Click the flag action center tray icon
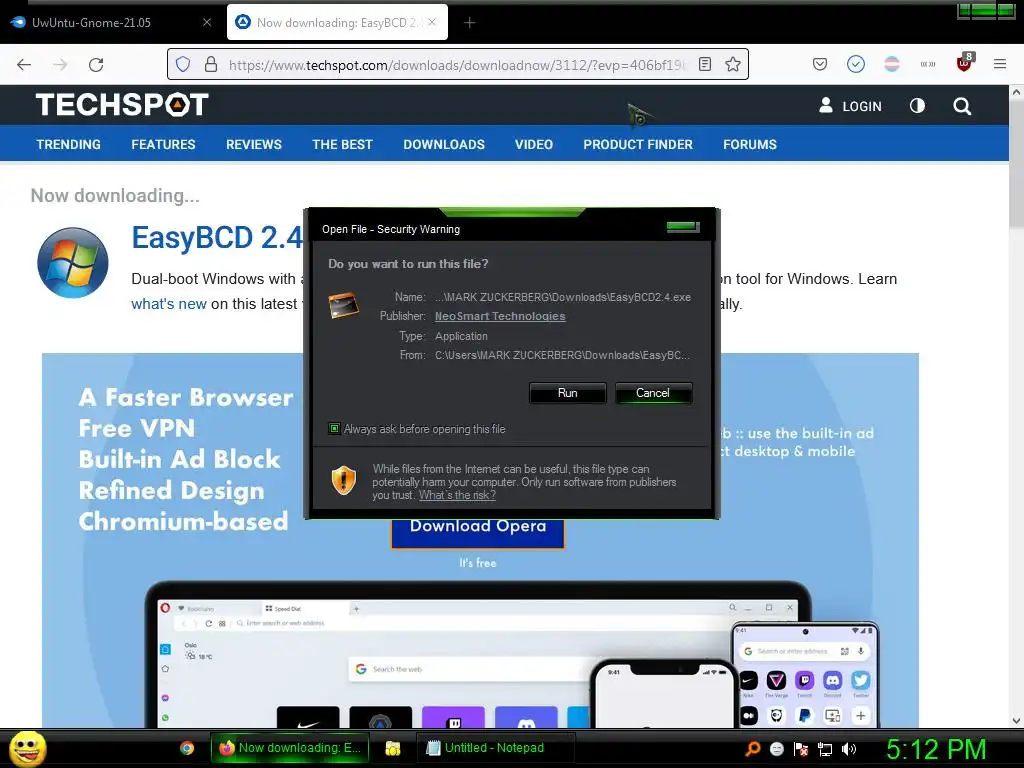The width and height of the screenshot is (1024, 768). point(801,749)
